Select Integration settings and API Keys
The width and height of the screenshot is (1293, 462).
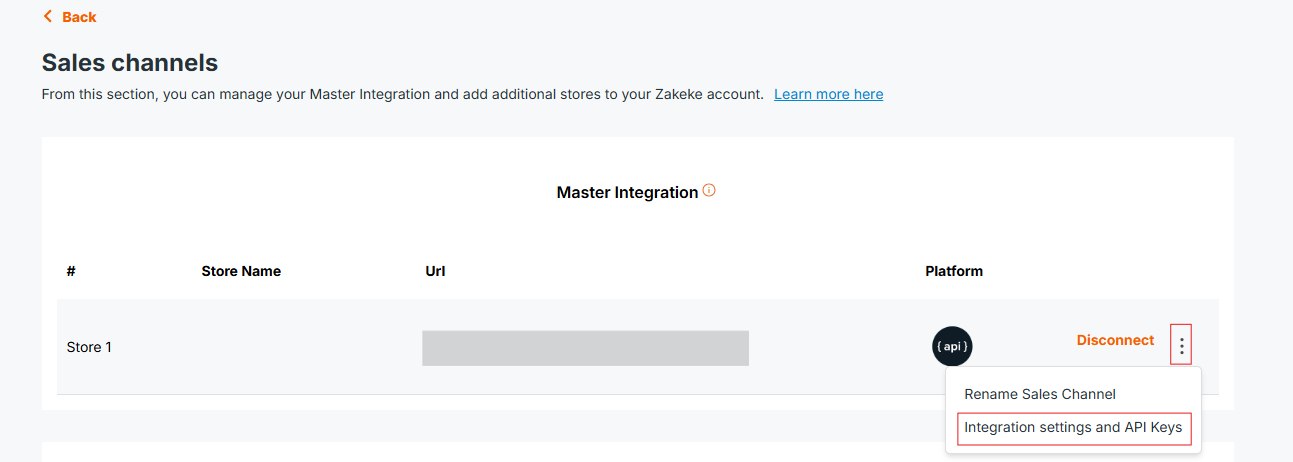(x=1073, y=428)
